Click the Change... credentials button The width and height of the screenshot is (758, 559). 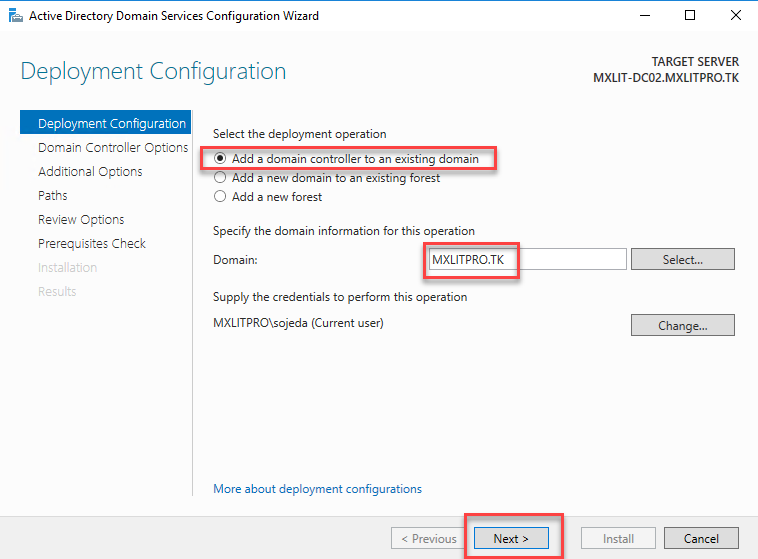(x=682, y=325)
